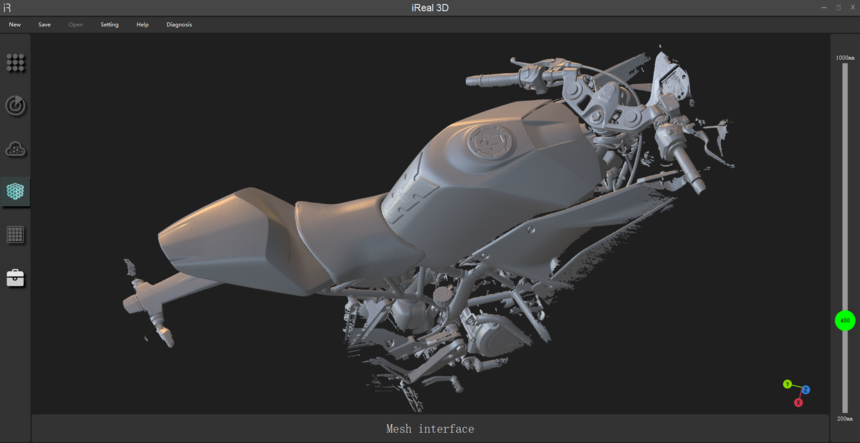This screenshot has height=443, width=860.
Task: Click the iR logo in title bar
Action: 8,8
